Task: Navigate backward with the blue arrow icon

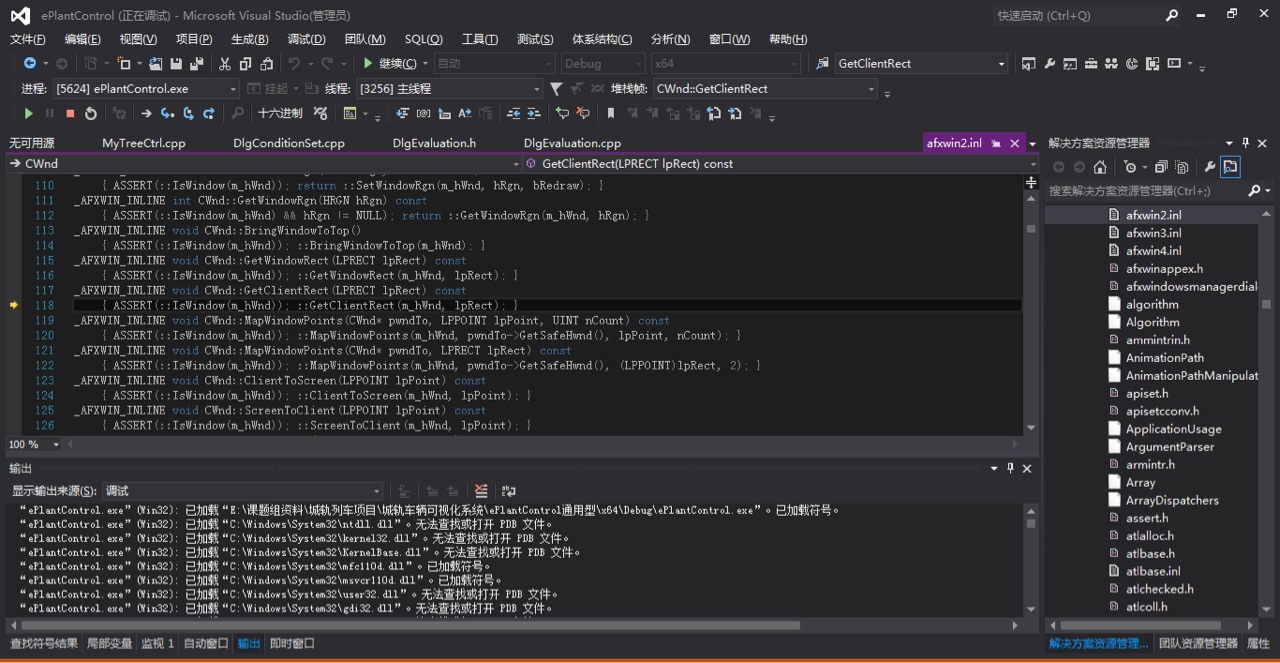Action: pos(29,64)
